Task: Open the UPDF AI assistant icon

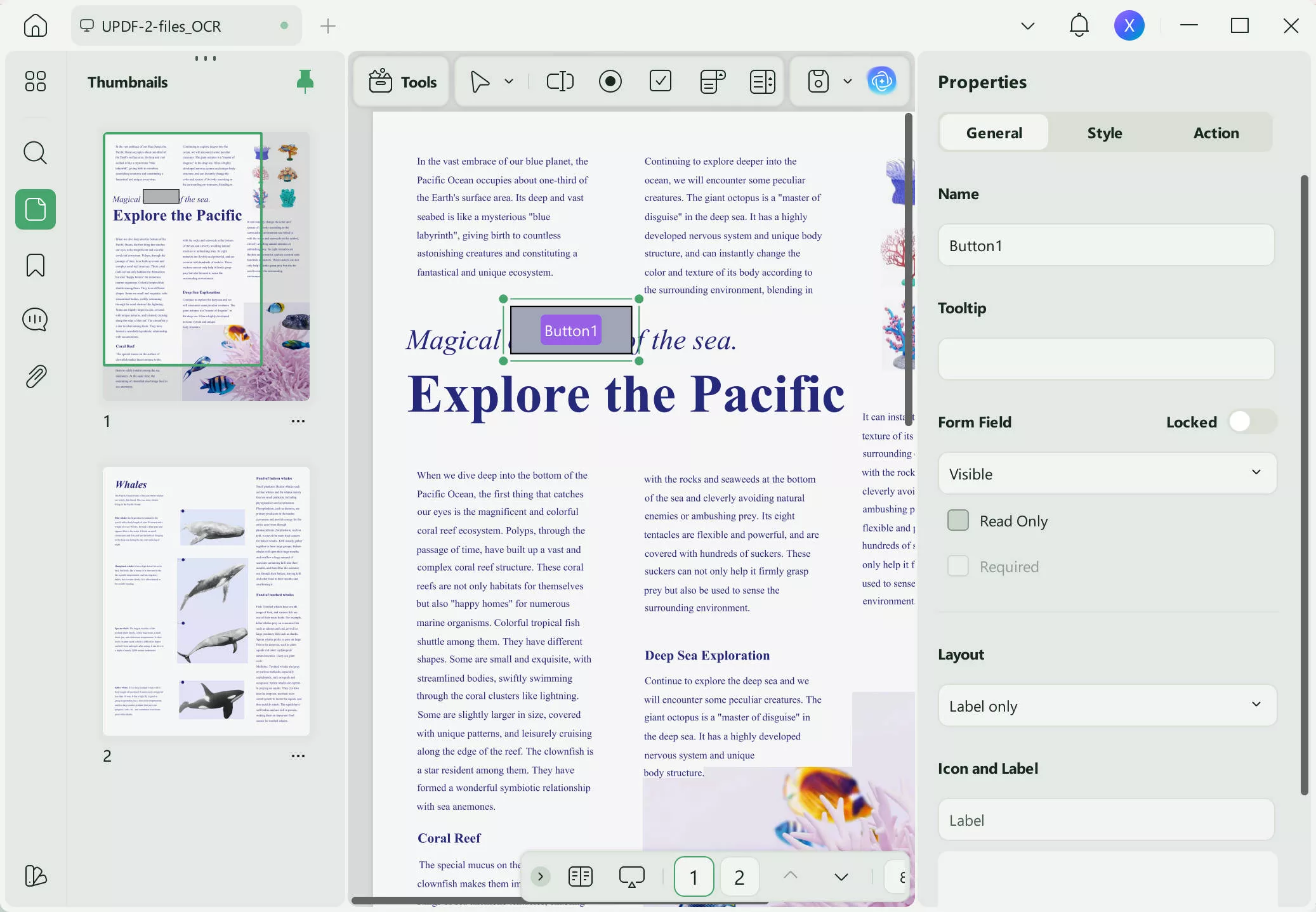Action: click(881, 81)
